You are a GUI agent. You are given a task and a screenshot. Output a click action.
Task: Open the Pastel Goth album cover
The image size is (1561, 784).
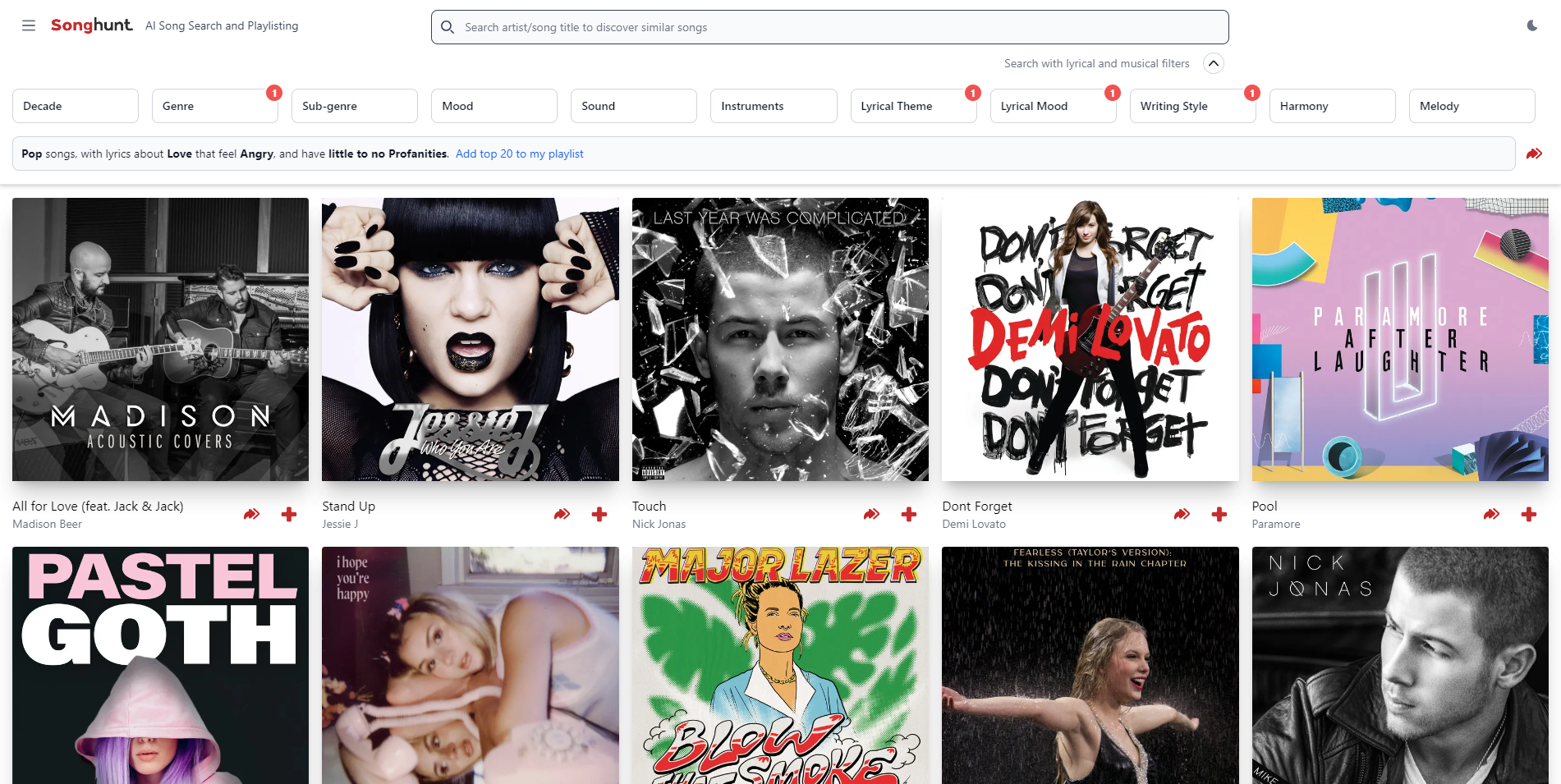(160, 666)
